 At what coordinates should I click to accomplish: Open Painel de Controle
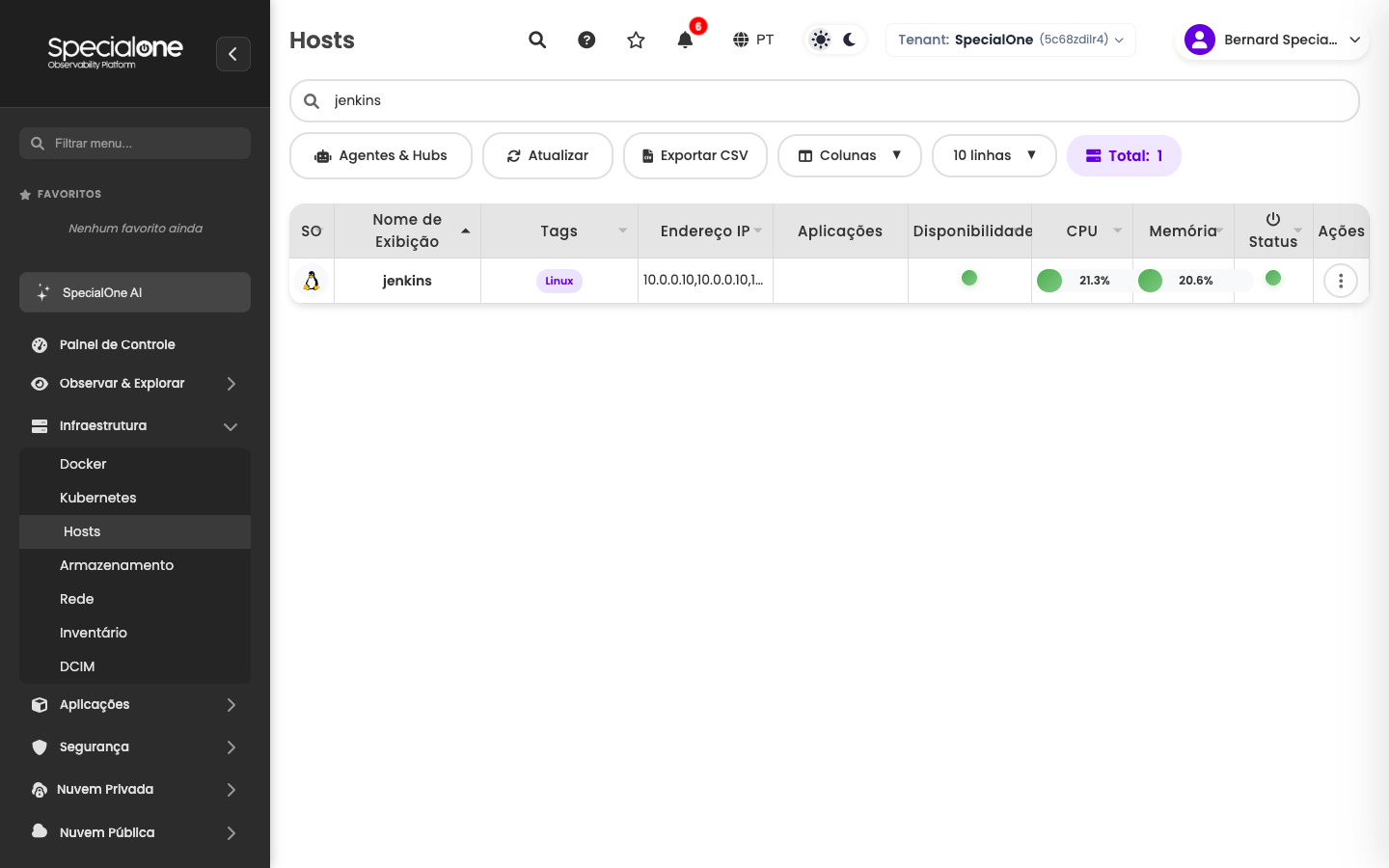coord(118,344)
